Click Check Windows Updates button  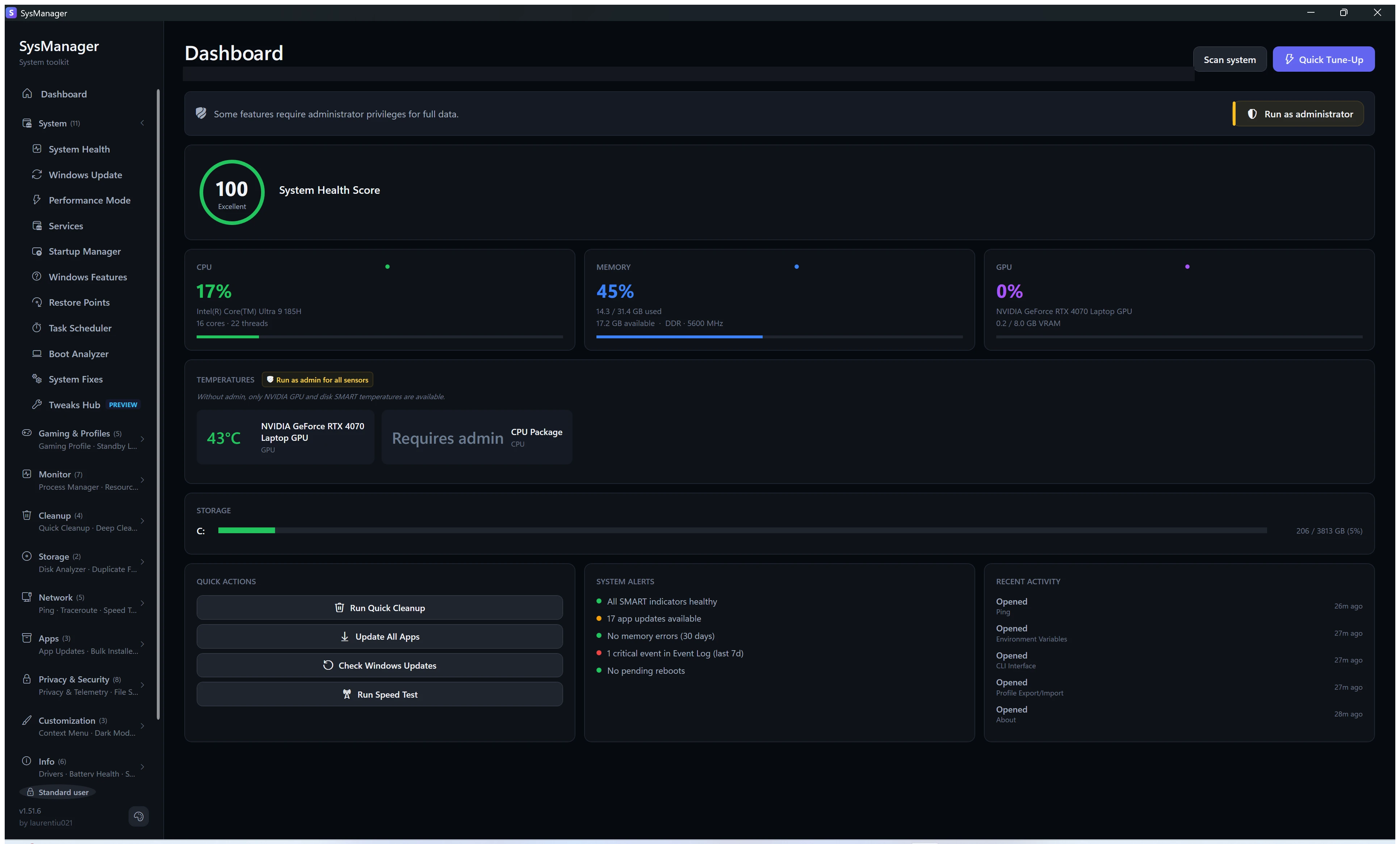(380, 665)
